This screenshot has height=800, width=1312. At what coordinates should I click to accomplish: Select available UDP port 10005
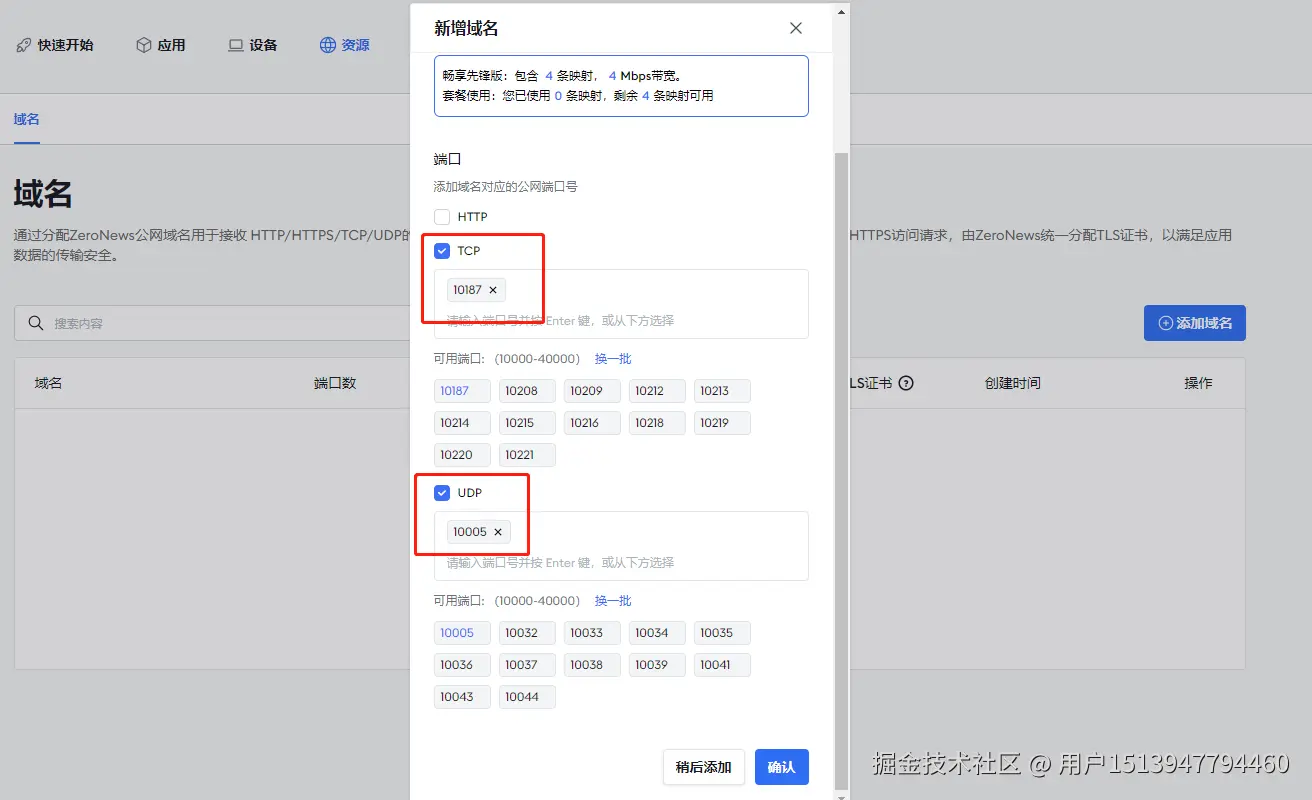(x=462, y=633)
